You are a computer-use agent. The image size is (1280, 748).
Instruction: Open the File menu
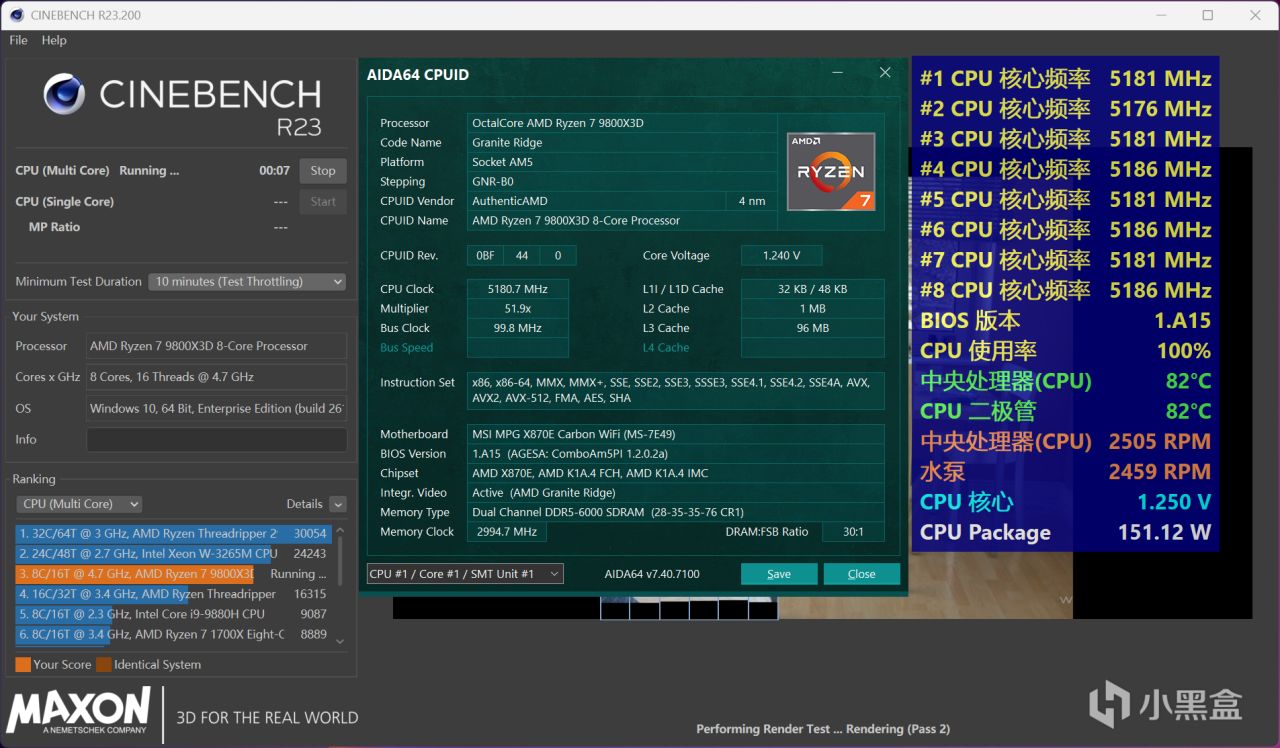click(x=18, y=40)
